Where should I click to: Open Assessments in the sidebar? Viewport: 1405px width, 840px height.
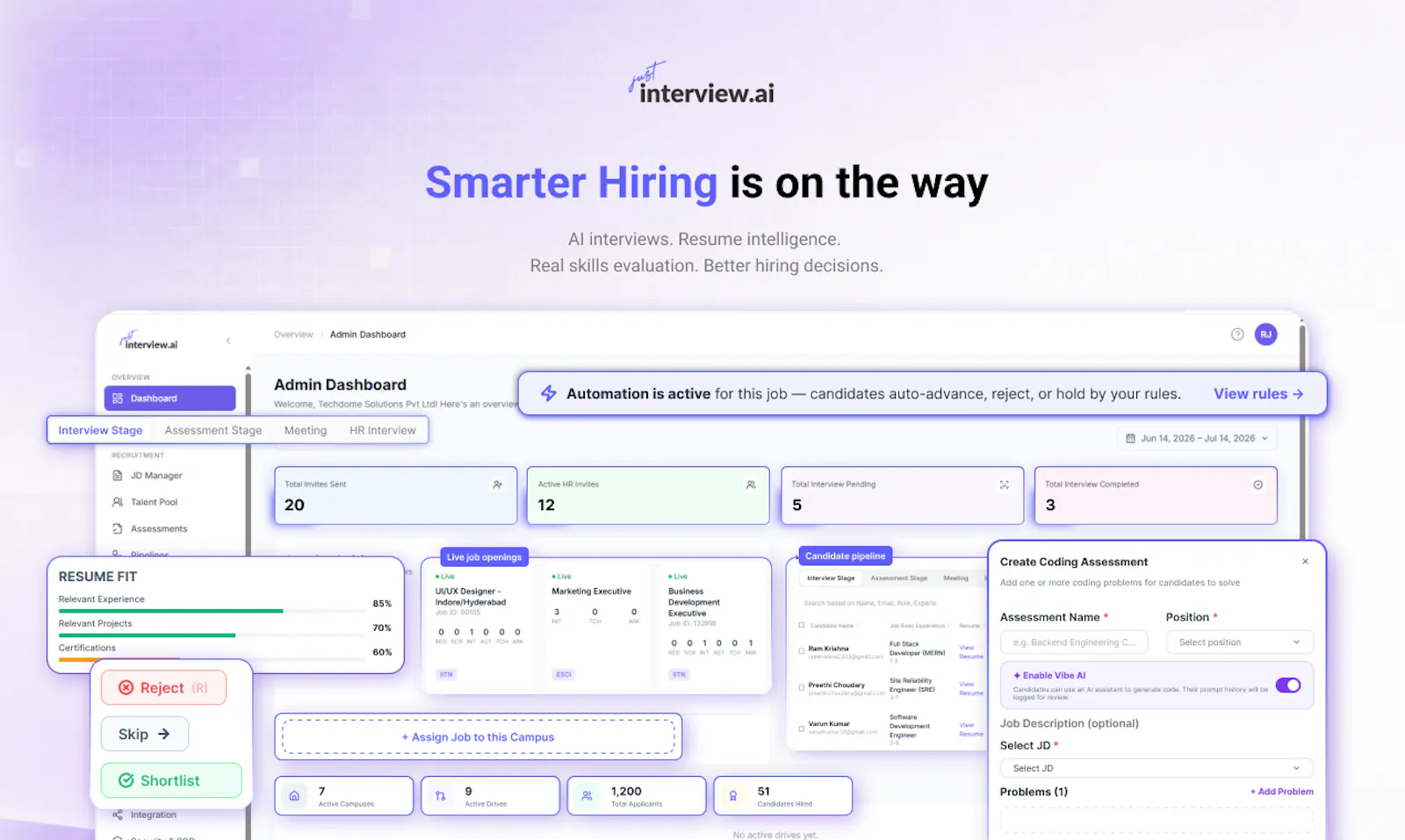pos(159,528)
